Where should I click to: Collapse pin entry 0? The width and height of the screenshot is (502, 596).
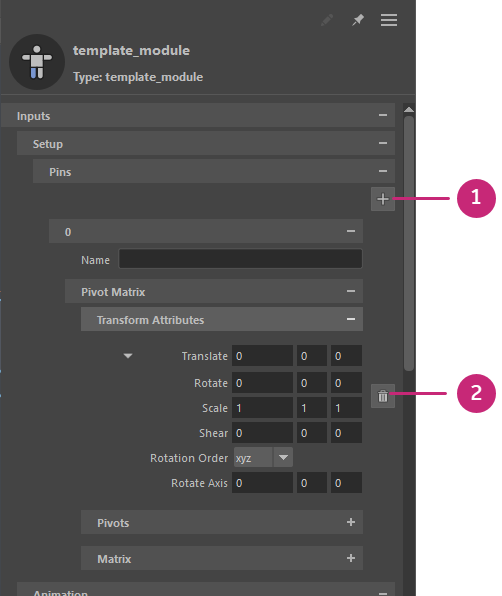351,231
